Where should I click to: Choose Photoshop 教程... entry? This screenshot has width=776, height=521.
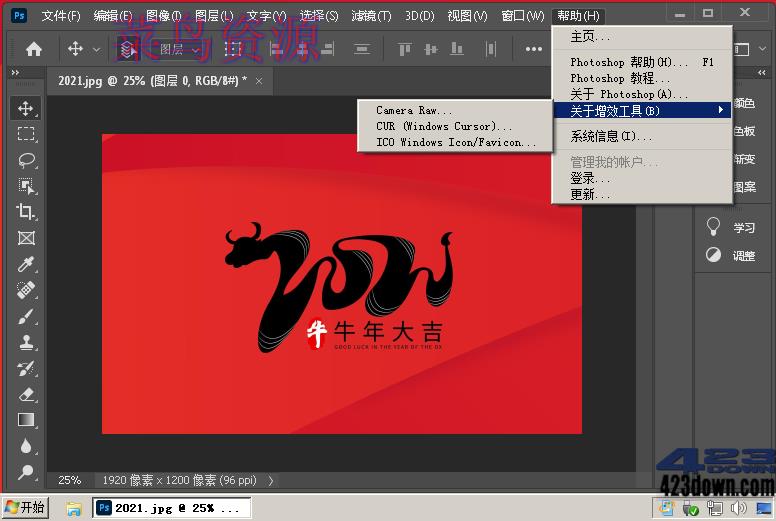tap(642, 78)
